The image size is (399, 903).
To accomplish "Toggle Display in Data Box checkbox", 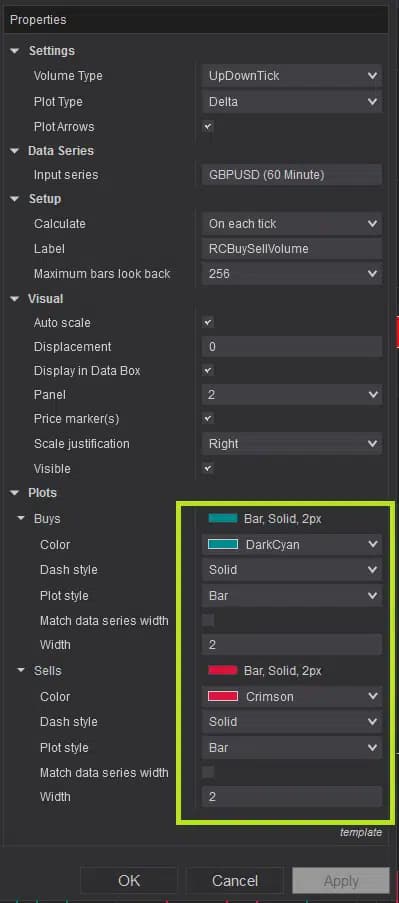I will click(x=208, y=371).
